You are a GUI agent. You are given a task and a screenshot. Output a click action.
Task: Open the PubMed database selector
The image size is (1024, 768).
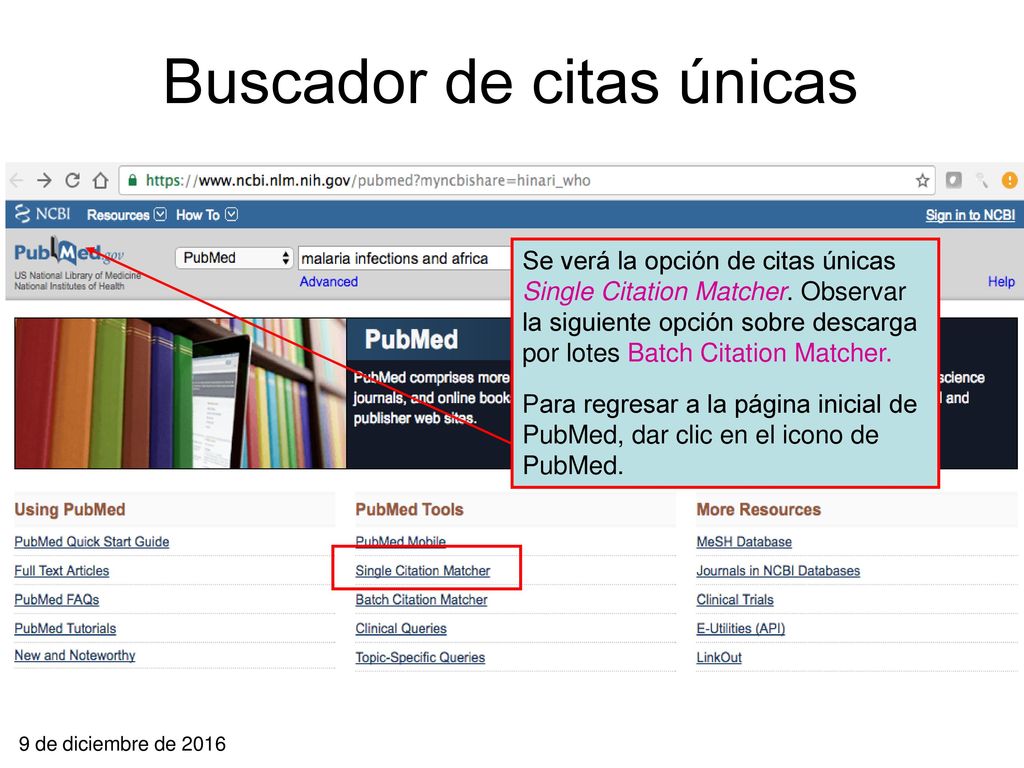click(234, 258)
